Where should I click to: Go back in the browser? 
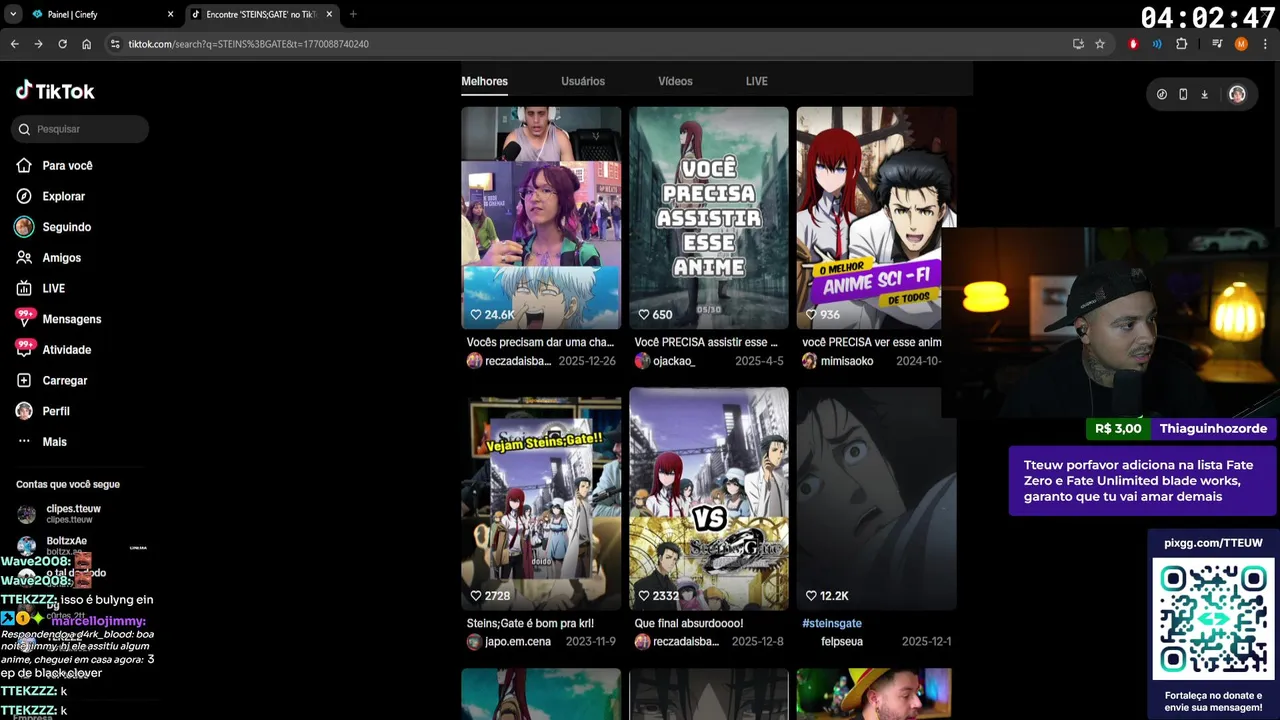(x=14, y=44)
